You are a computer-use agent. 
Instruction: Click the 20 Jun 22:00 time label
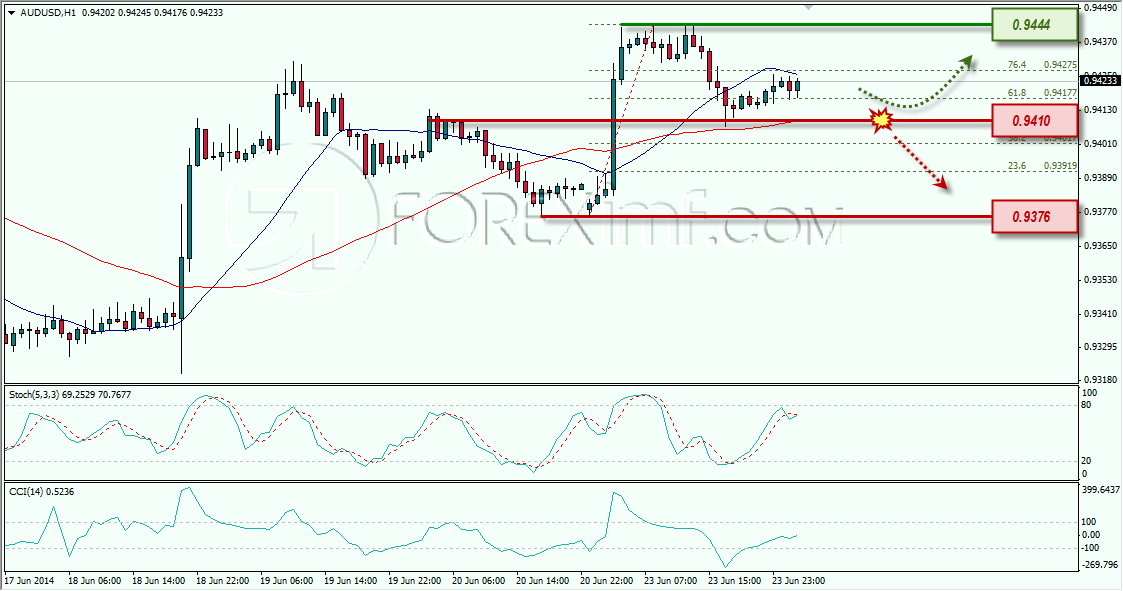(607, 580)
